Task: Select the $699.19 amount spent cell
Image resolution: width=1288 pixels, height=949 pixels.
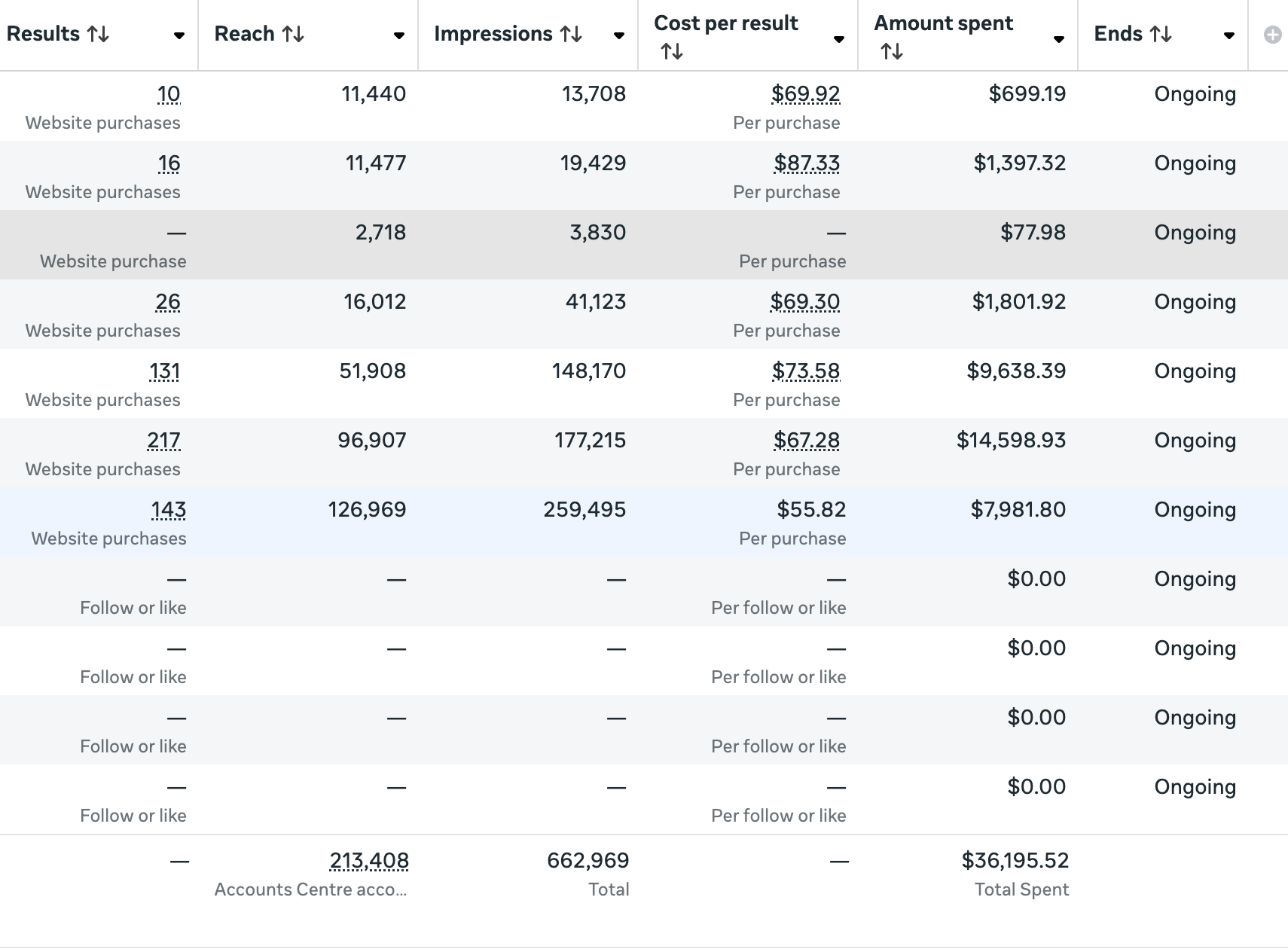Action: click(1027, 94)
